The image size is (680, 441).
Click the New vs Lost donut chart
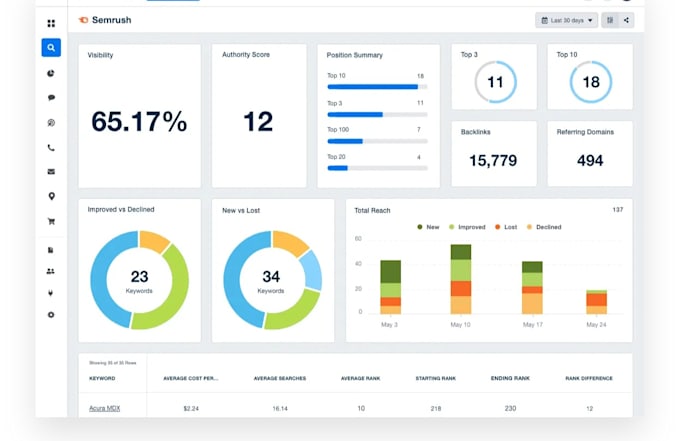coord(272,280)
